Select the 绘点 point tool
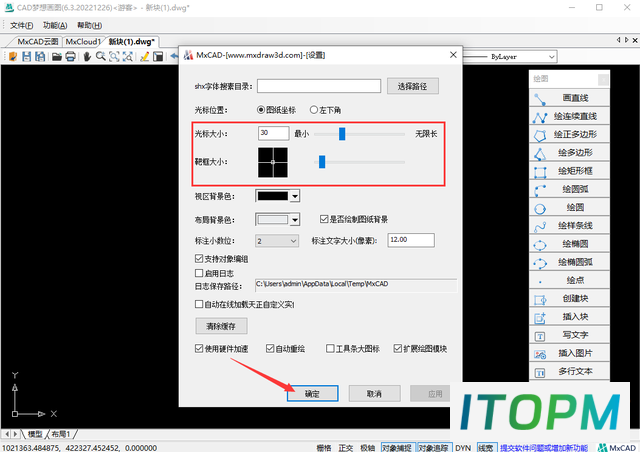640x452 pixels. tap(569, 280)
